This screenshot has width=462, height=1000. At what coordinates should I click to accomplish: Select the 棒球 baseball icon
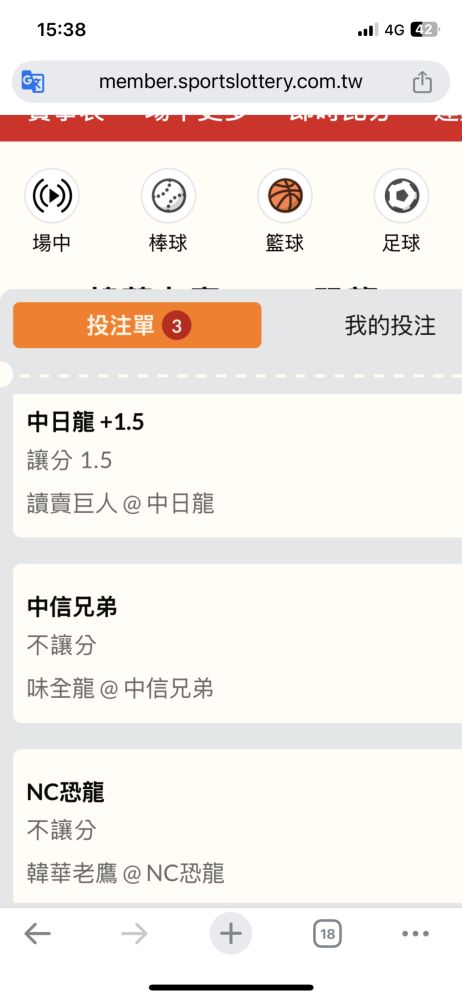coord(168,195)
